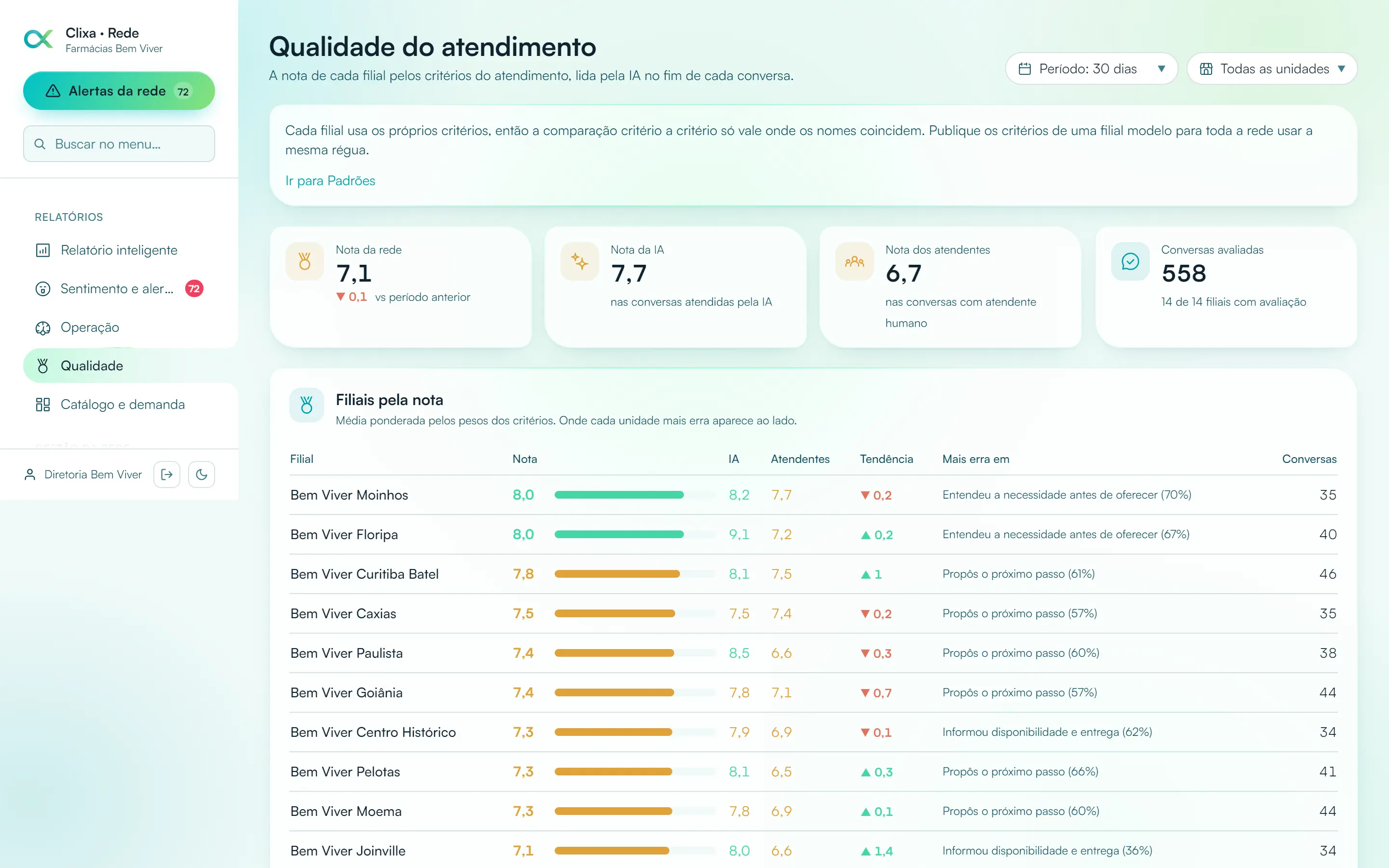
Task: Click the Relatório inteligente chart icon
Action: click(43, 250)
